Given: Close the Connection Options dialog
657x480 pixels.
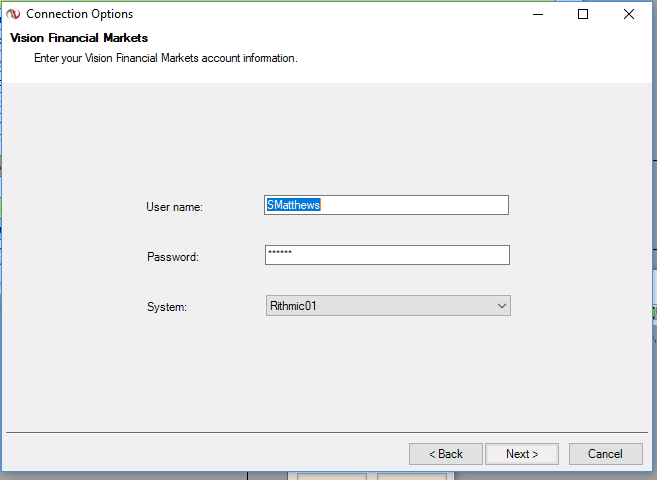Looking at the screenshot, I should [x=629, y=14].
